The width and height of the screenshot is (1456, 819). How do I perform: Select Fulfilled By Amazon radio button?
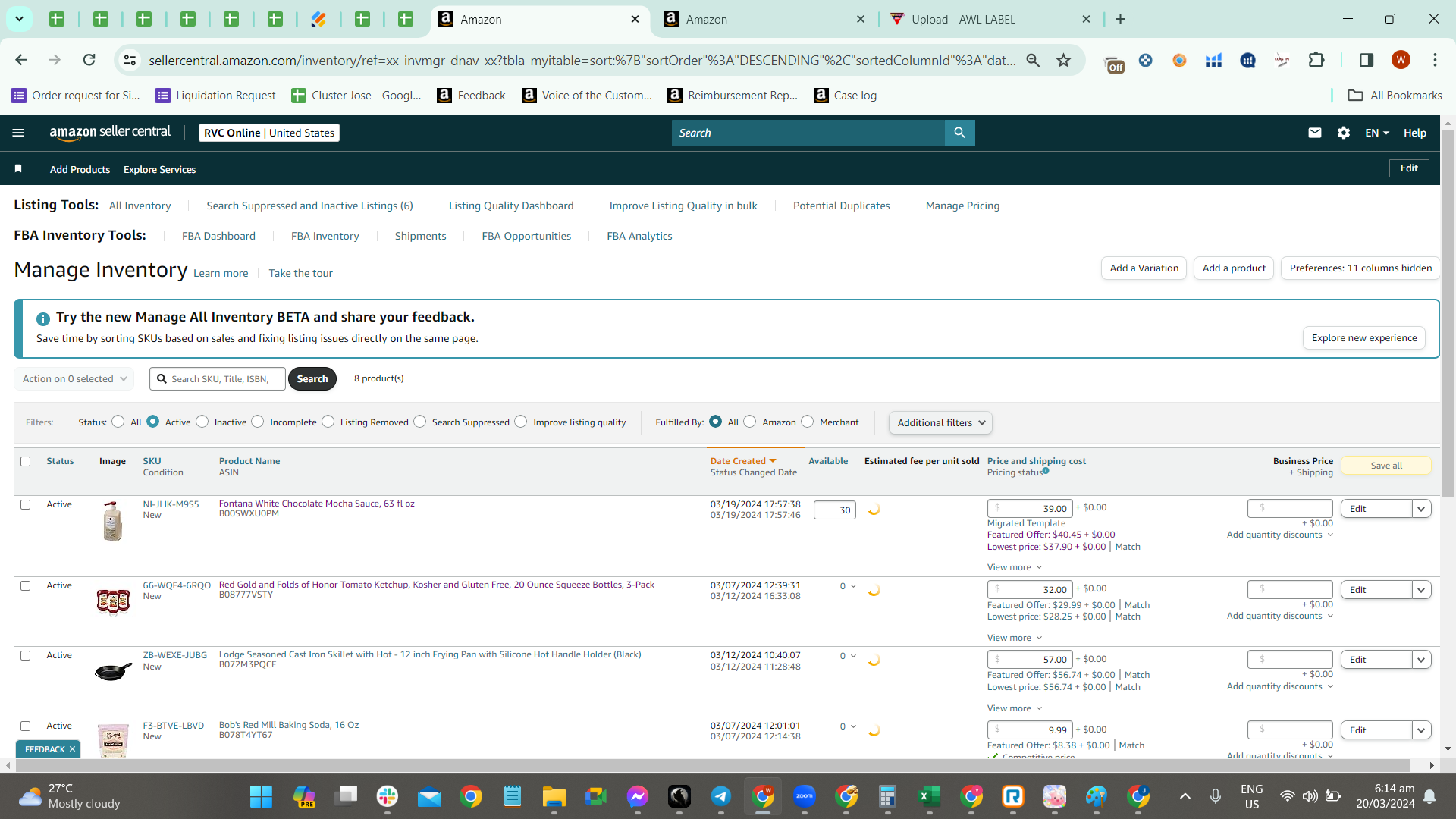click(750, 422)
